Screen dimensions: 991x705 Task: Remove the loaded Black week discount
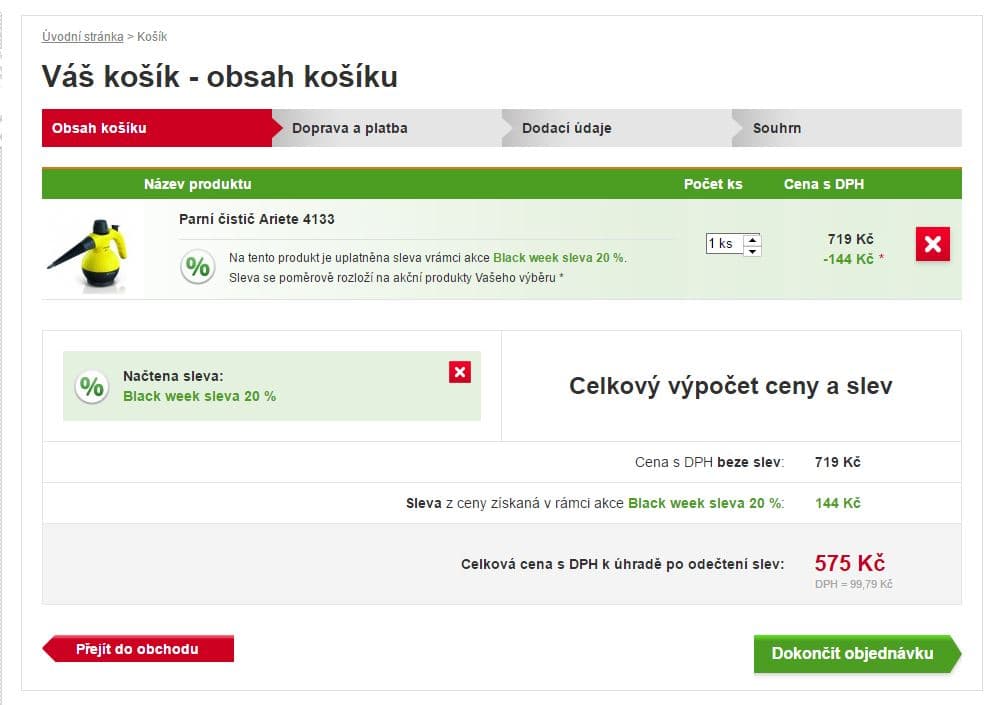coord(459,372)
